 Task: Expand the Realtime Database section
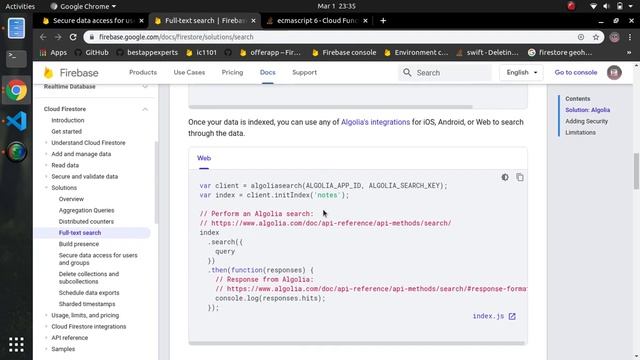click(144, 87)
